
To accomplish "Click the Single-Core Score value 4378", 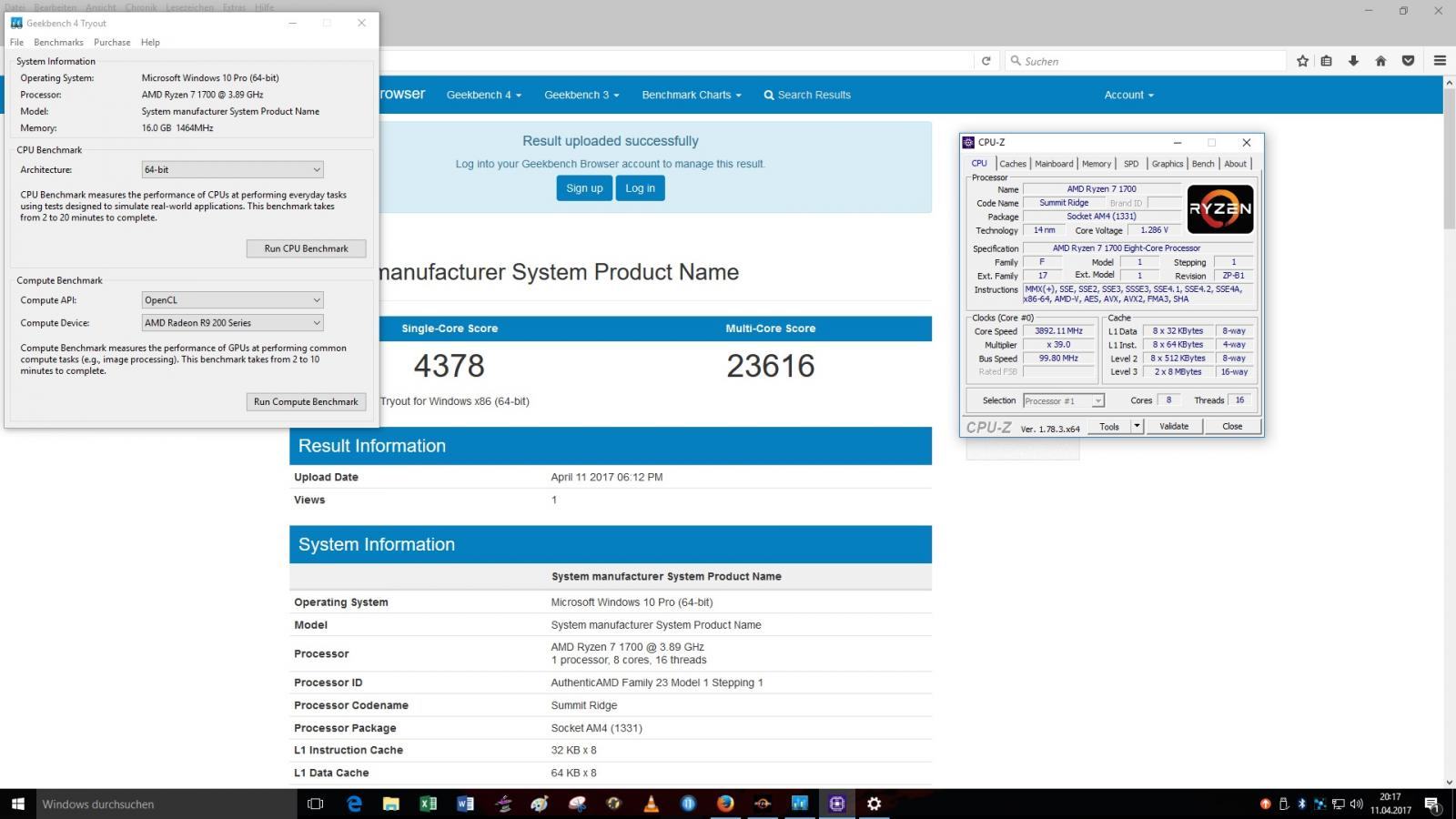I will coord(450,366).
